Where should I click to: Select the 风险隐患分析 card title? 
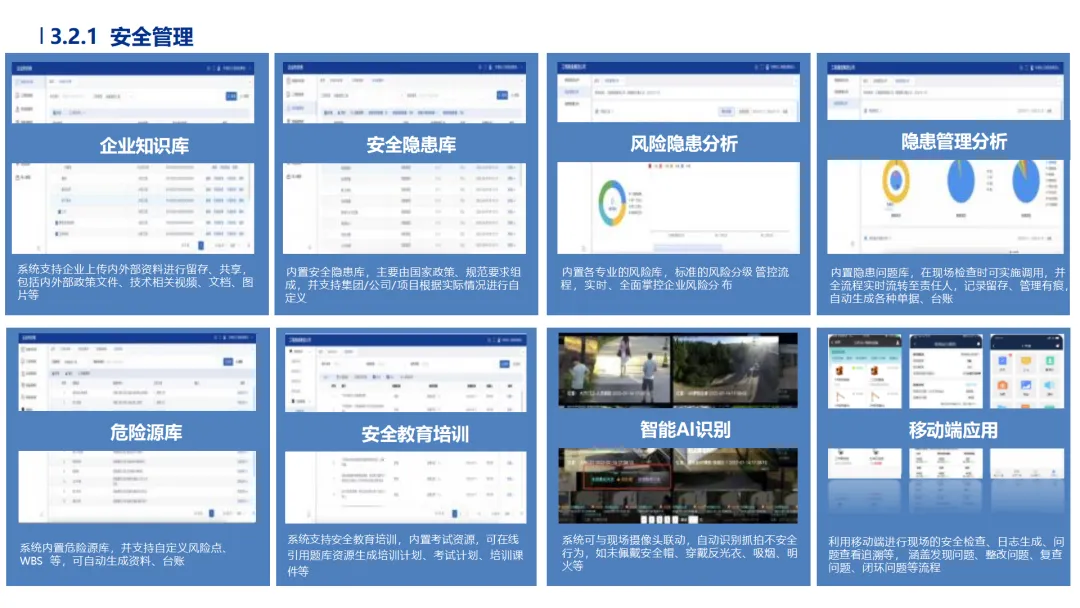tap(683, 143)
